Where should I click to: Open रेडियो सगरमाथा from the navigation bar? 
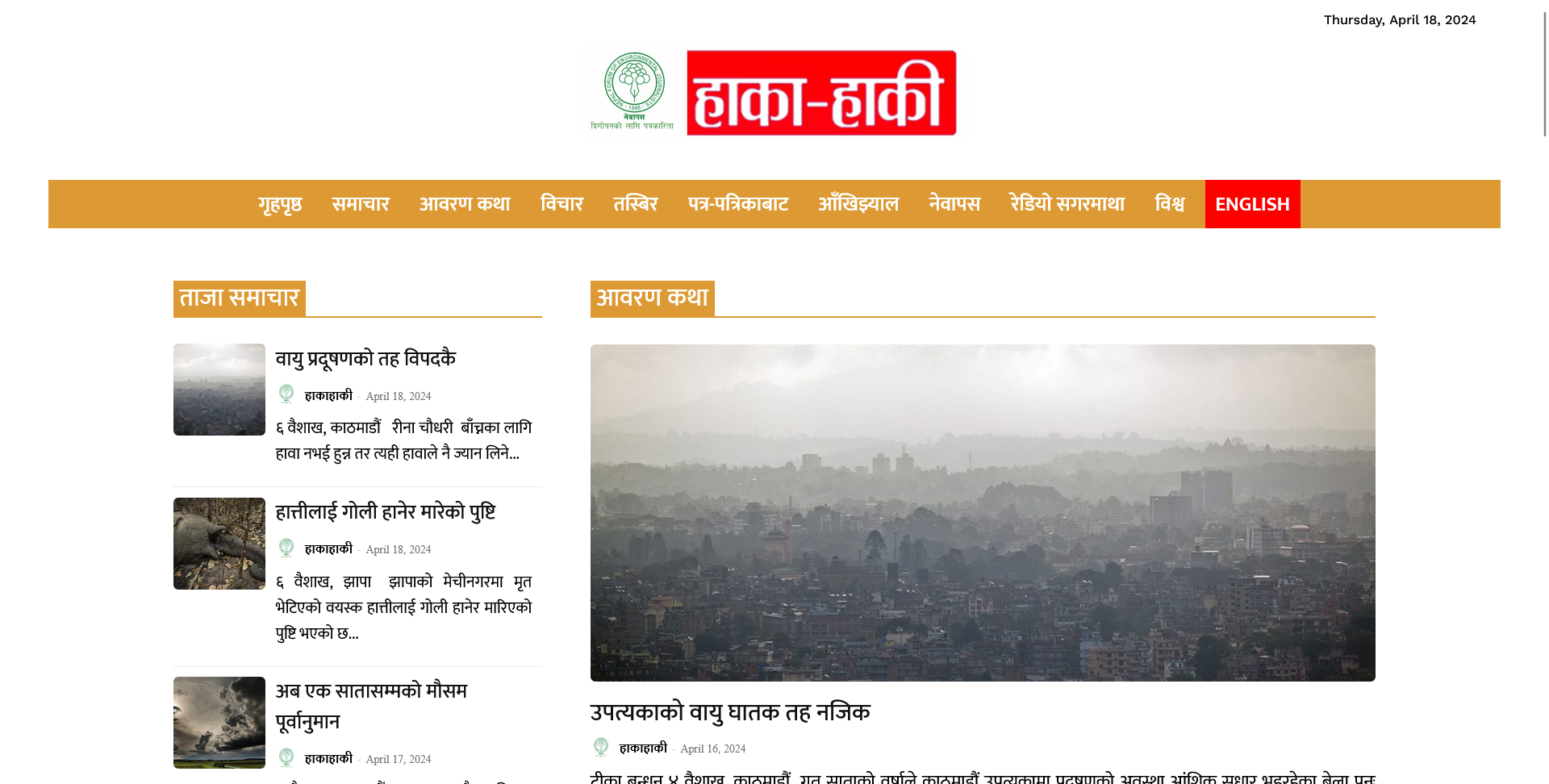click(x=1067, y=204)
